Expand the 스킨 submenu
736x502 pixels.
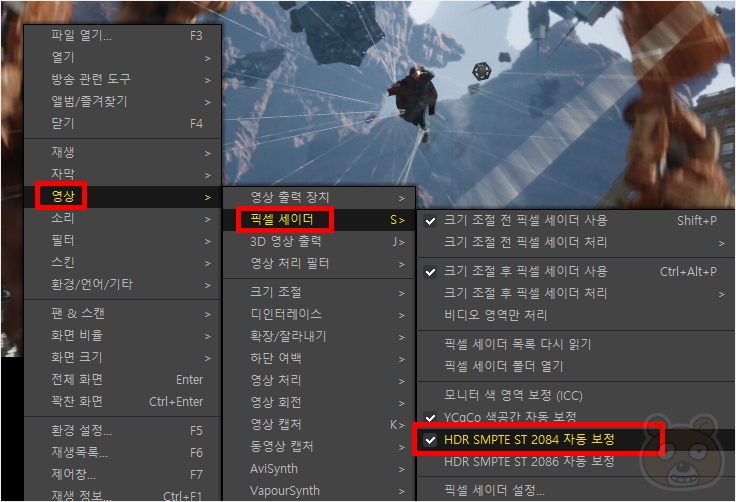(123, 263)
